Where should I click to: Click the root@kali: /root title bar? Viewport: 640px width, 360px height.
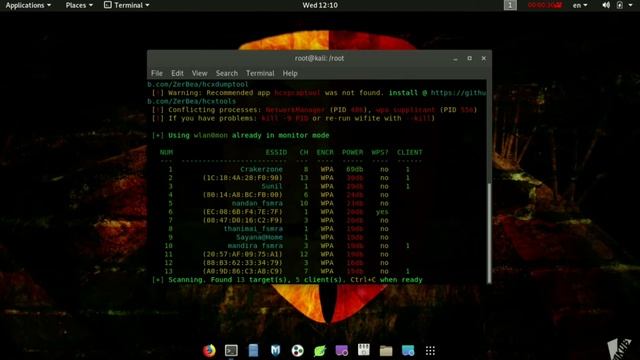click(x=319, y=58)
